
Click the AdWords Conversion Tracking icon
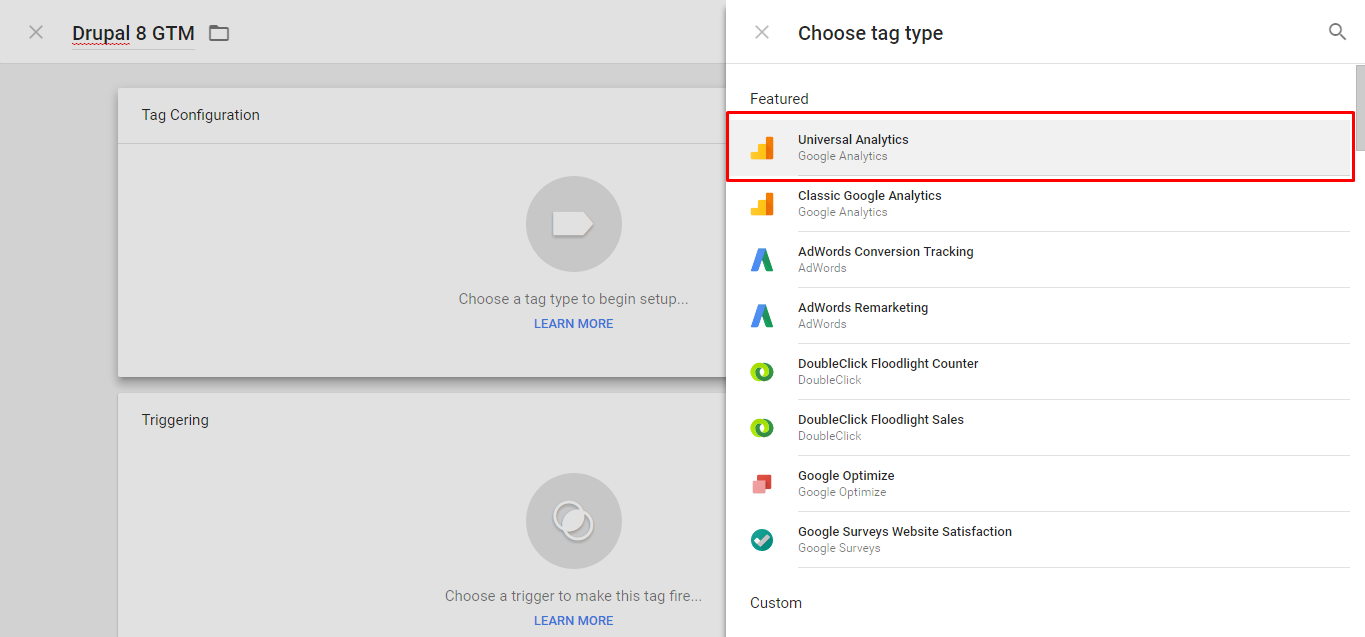762,260
